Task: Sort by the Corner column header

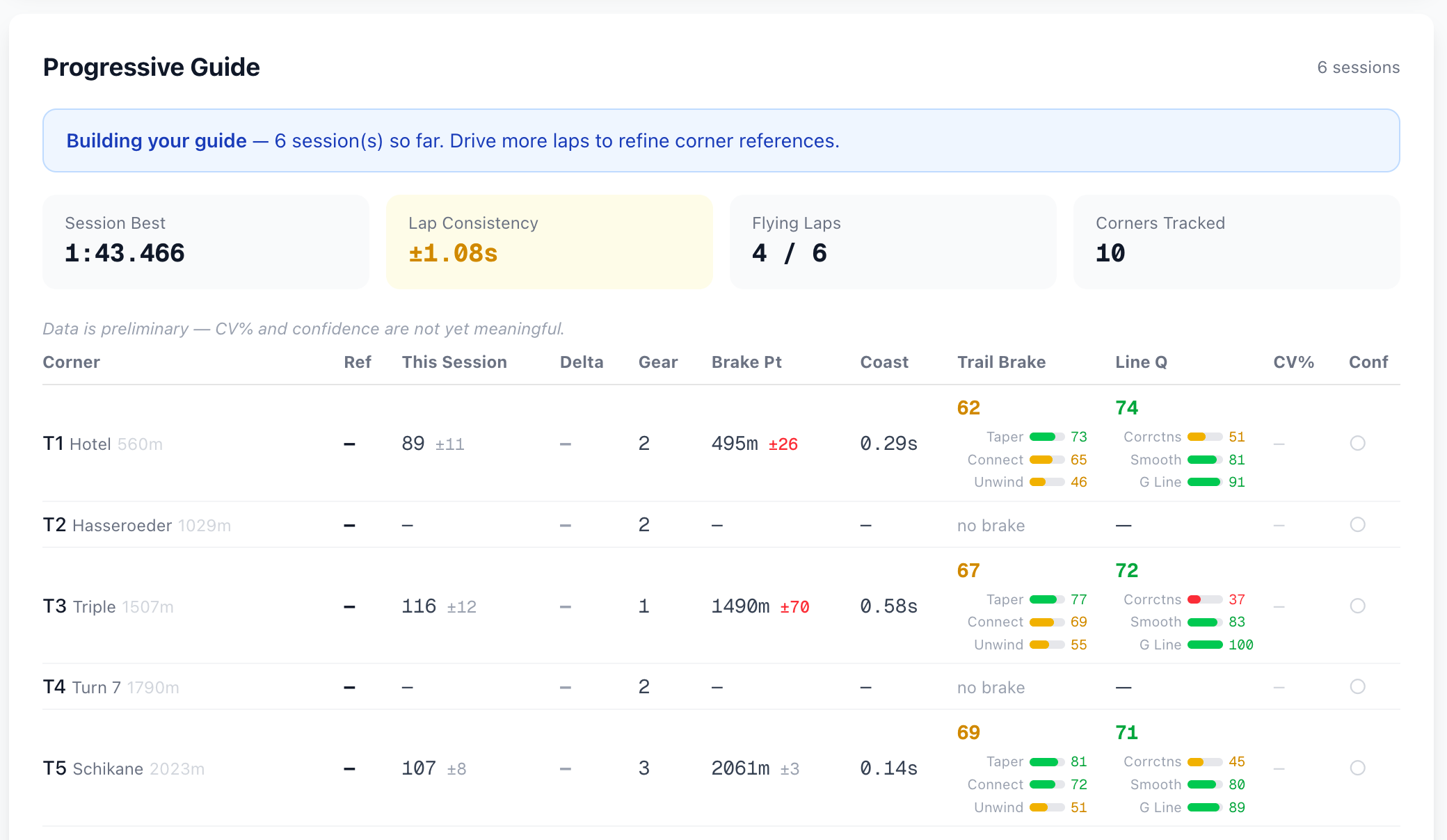Action: coord(72,362)
